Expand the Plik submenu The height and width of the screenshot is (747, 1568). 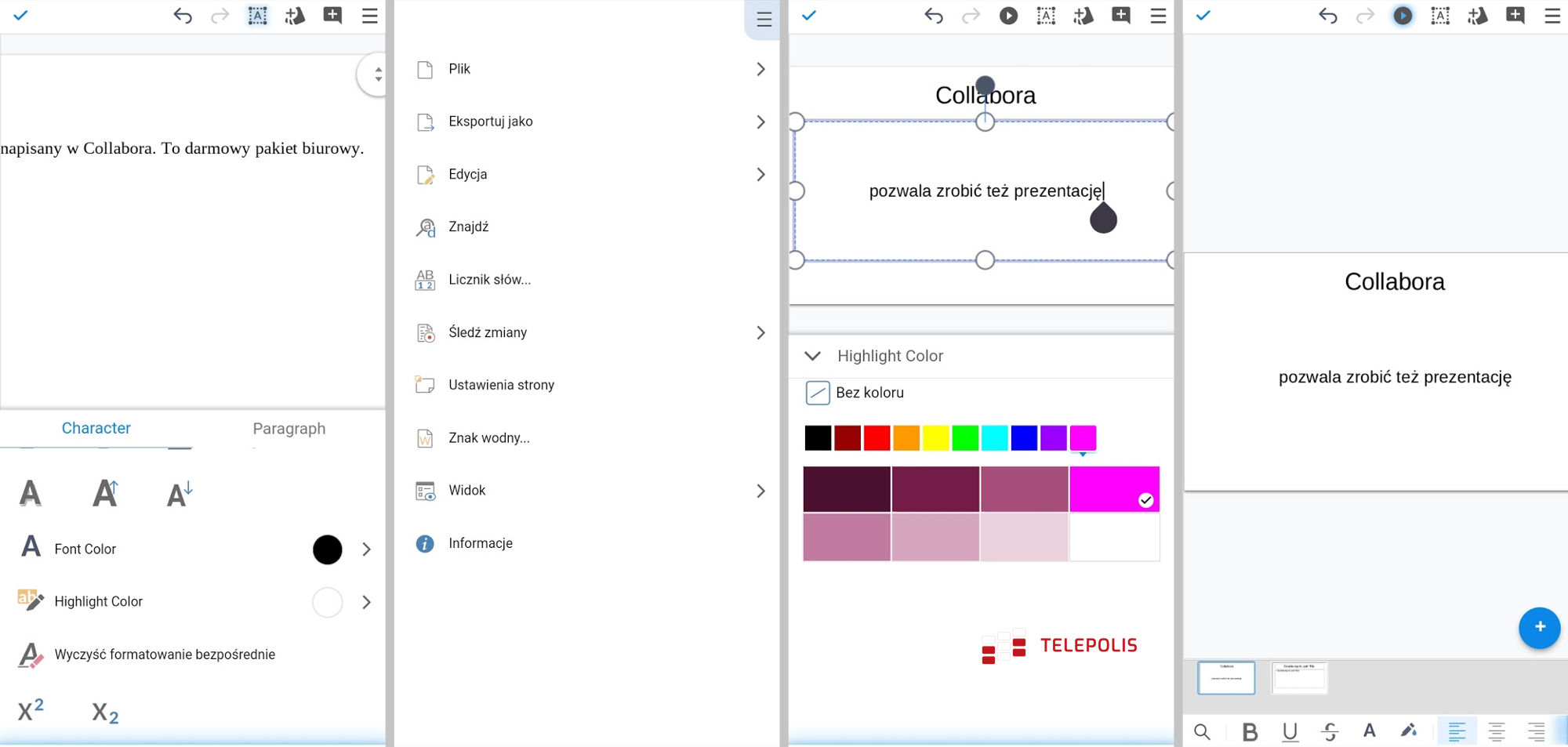coord(760,69)
